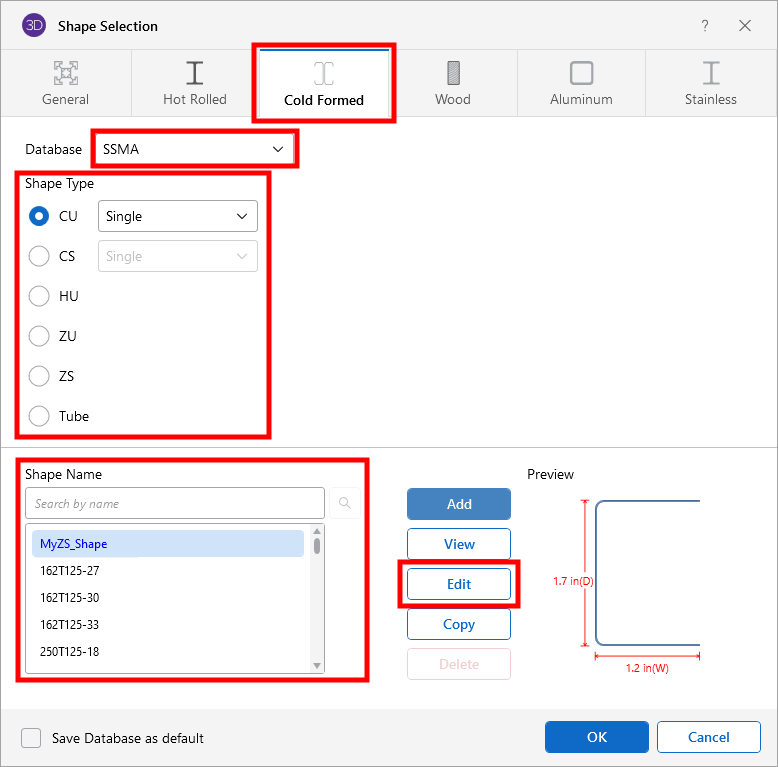Click the General shape category icon
778x767 pixels.
click(x=66, y=73)
